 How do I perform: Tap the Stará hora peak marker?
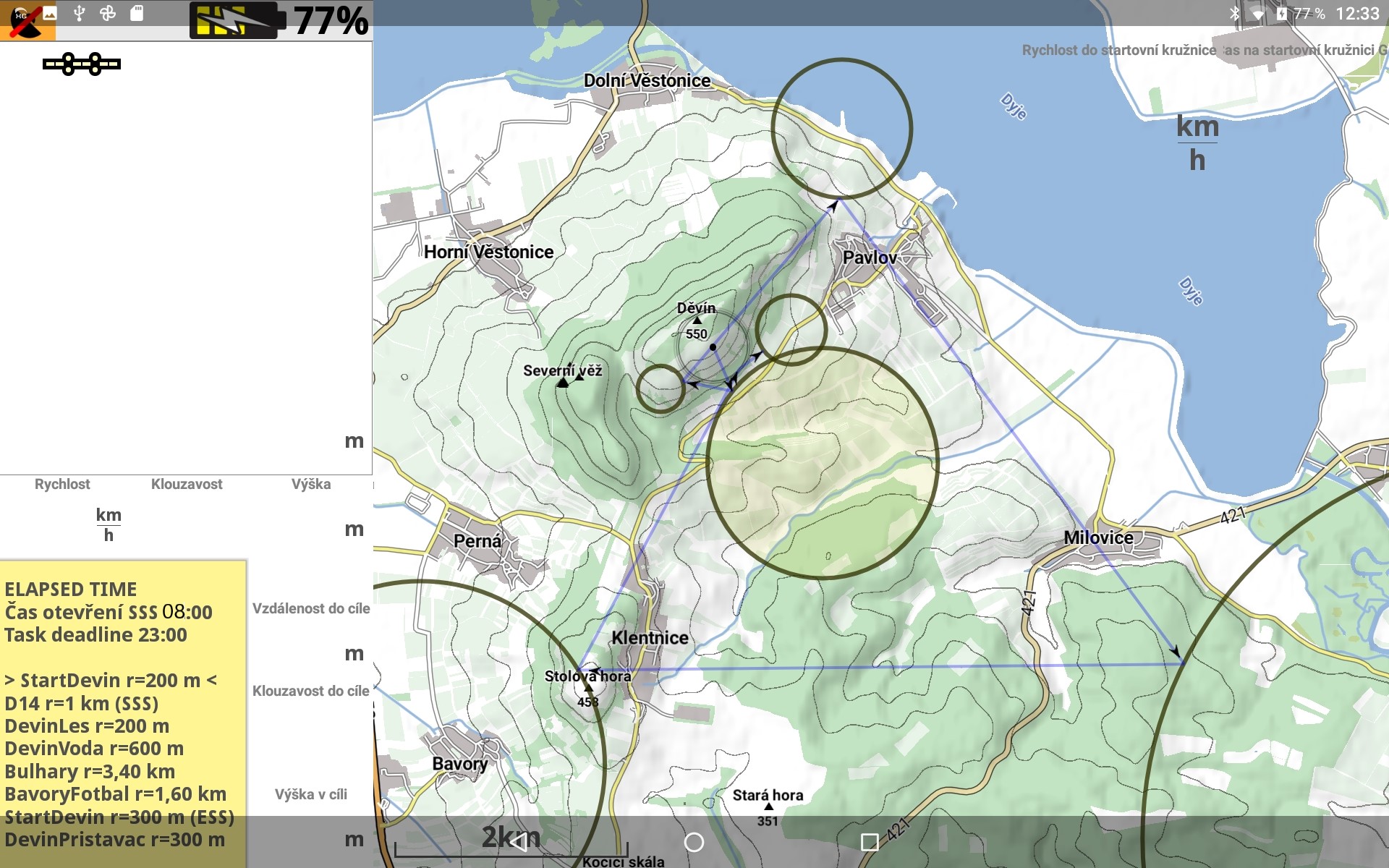pos(768,807)
